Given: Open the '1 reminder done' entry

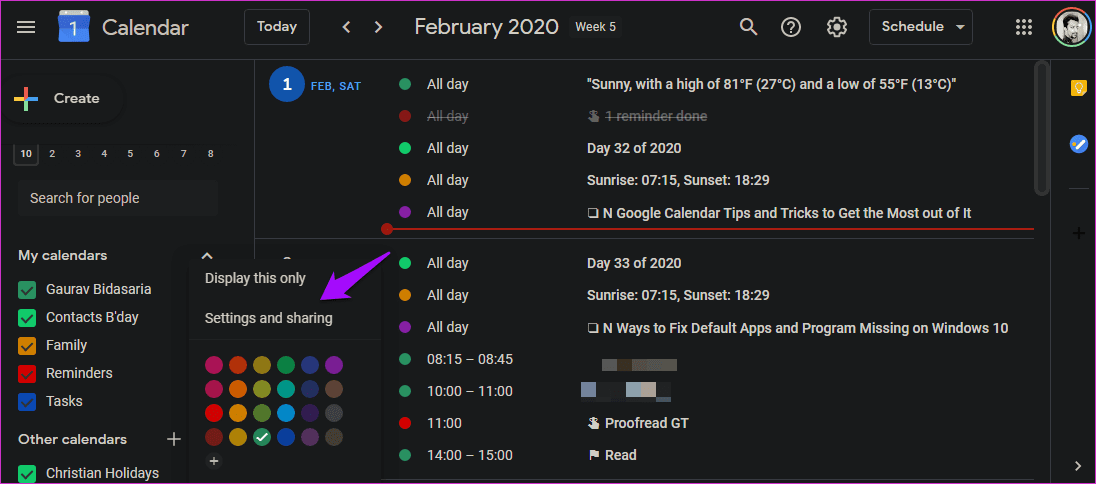Looking at the screenshot, I should click(647, 117).
